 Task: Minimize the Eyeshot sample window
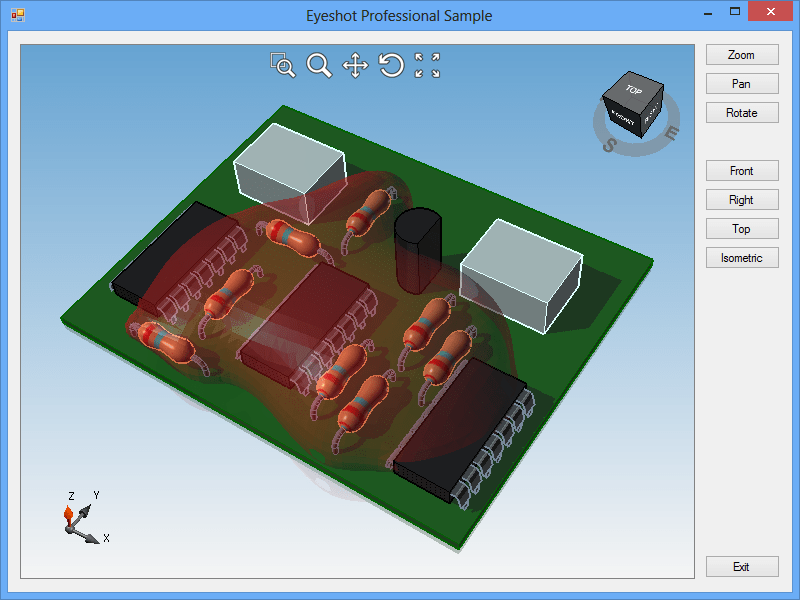click(708, 12)
